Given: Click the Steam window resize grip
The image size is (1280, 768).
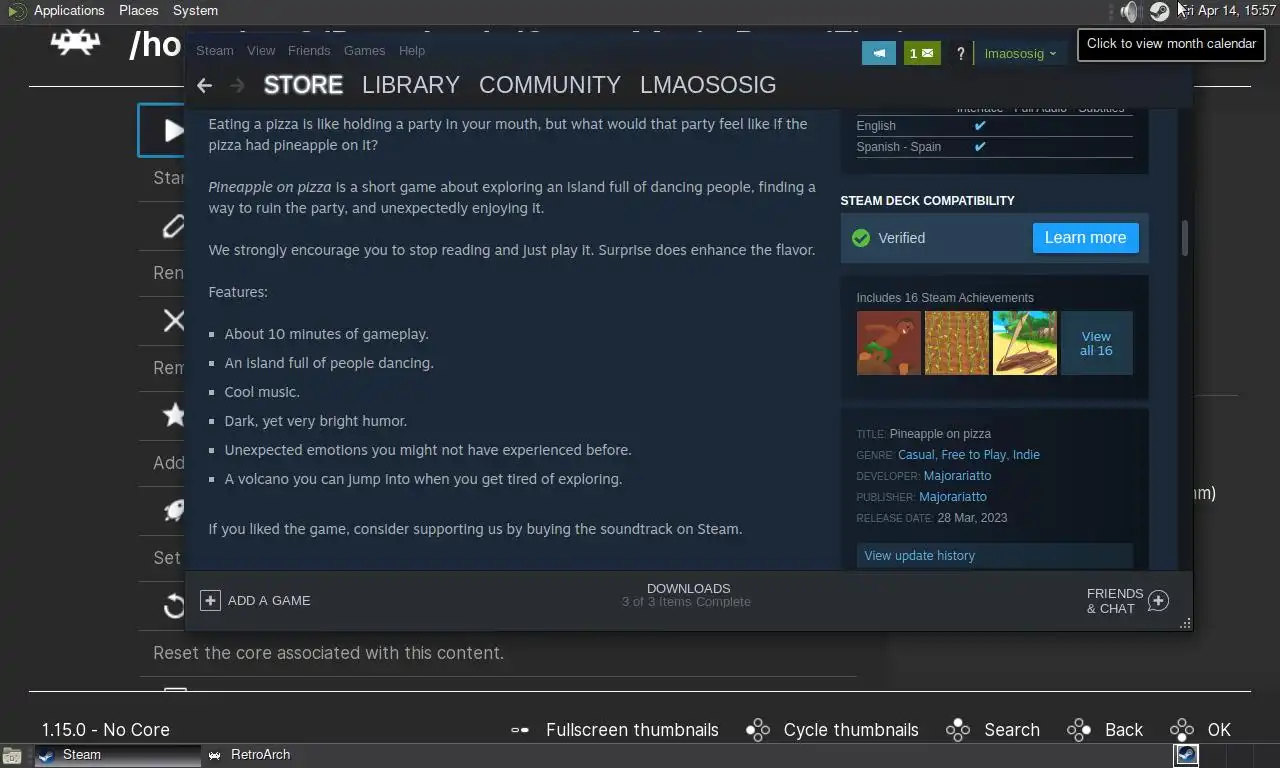Looking at the screenshot, I should (1186, 623).
